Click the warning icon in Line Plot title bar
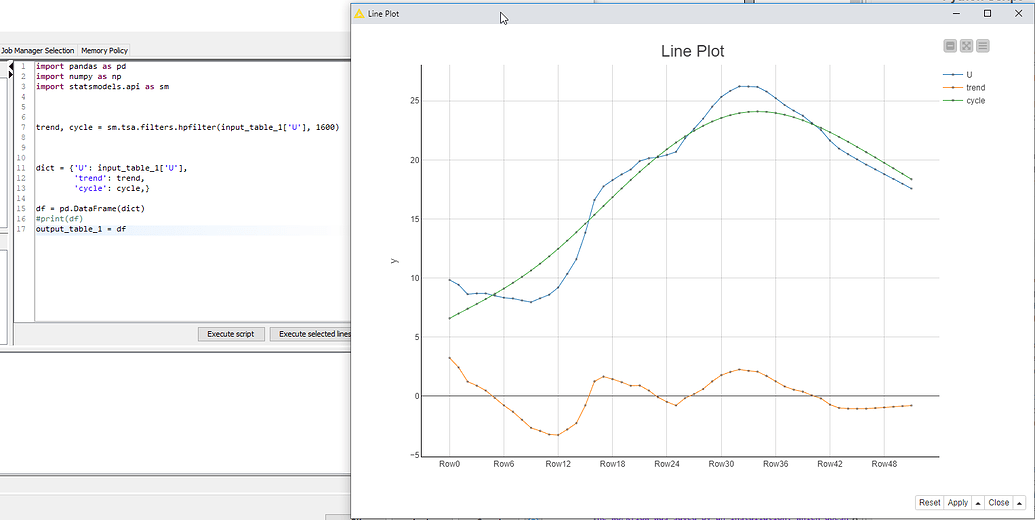Image resolution: width=1035 pixels, height=520 pixels. click(359, 13)
